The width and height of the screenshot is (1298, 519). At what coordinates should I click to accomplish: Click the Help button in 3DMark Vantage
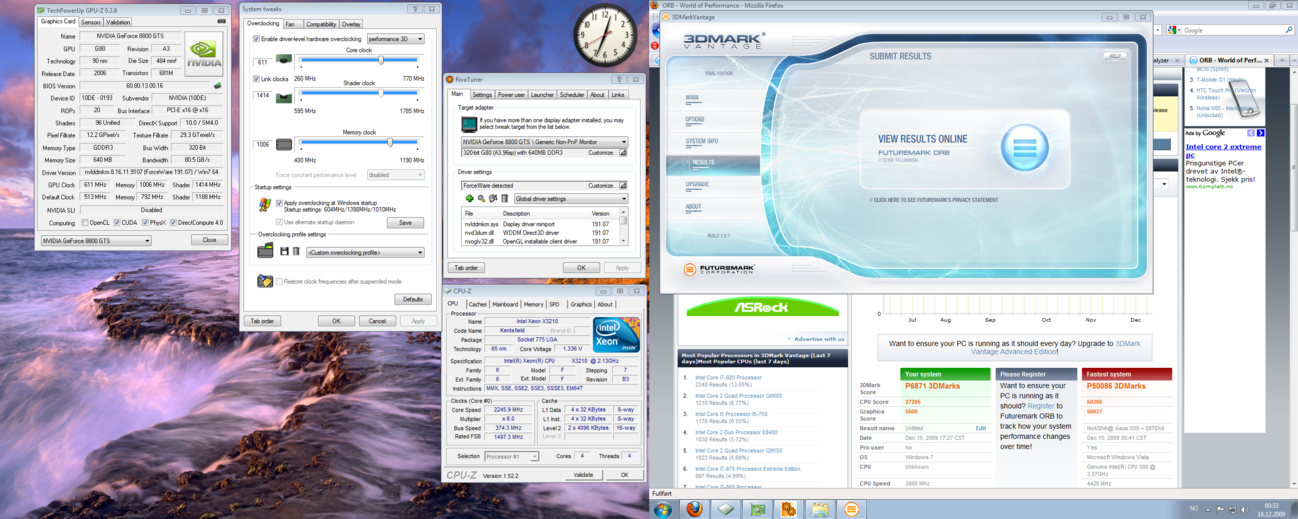pos(1115,56)
